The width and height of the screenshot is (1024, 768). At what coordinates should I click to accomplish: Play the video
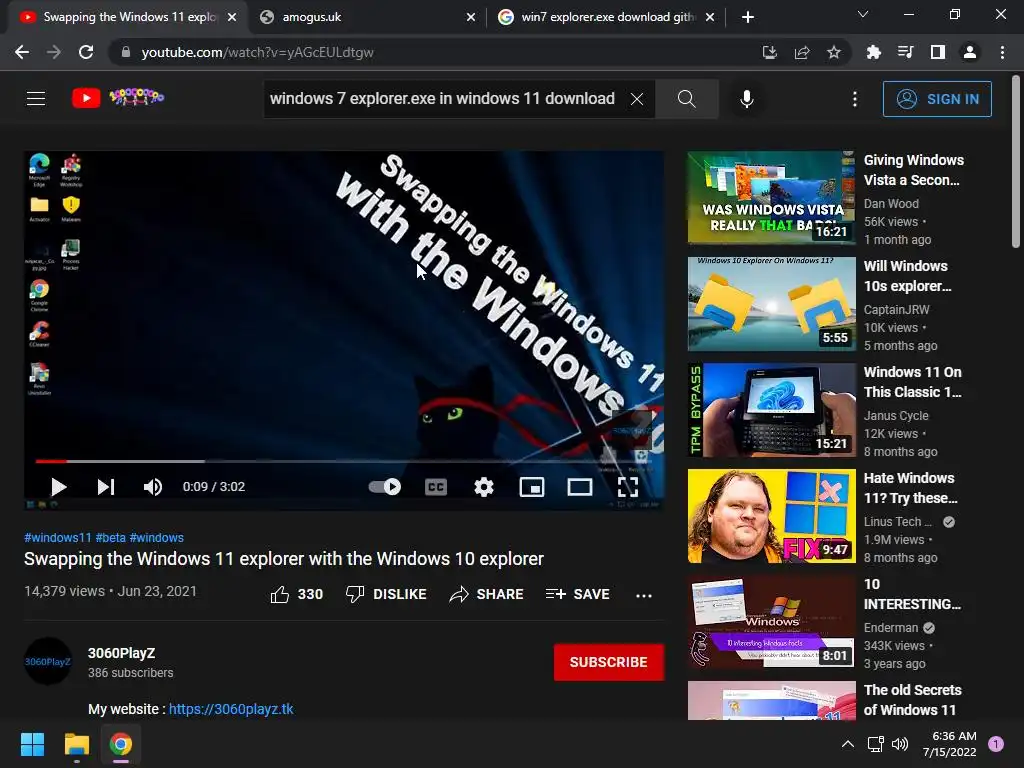[59, 487]
